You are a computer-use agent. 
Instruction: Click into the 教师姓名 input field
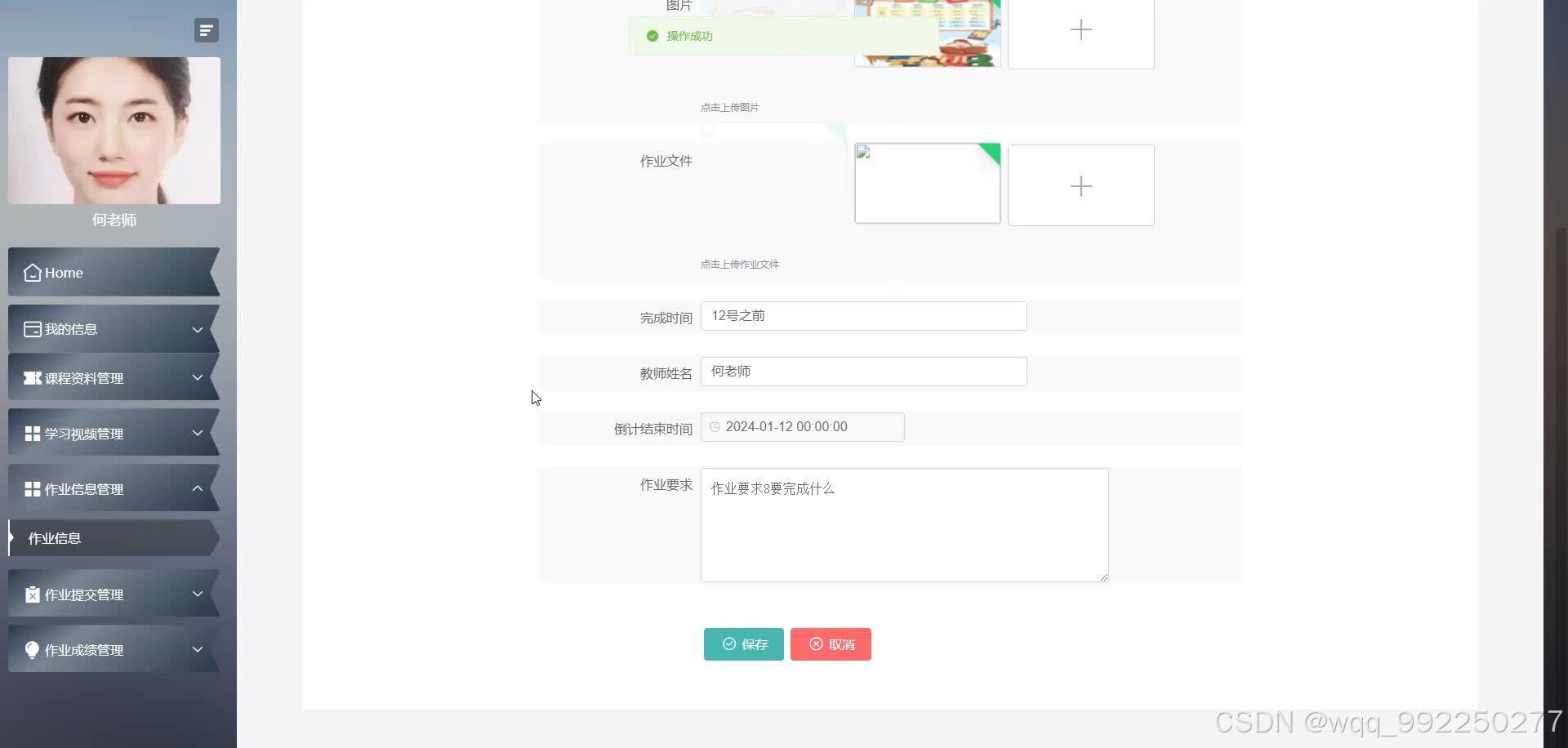[x=863, y=372]
